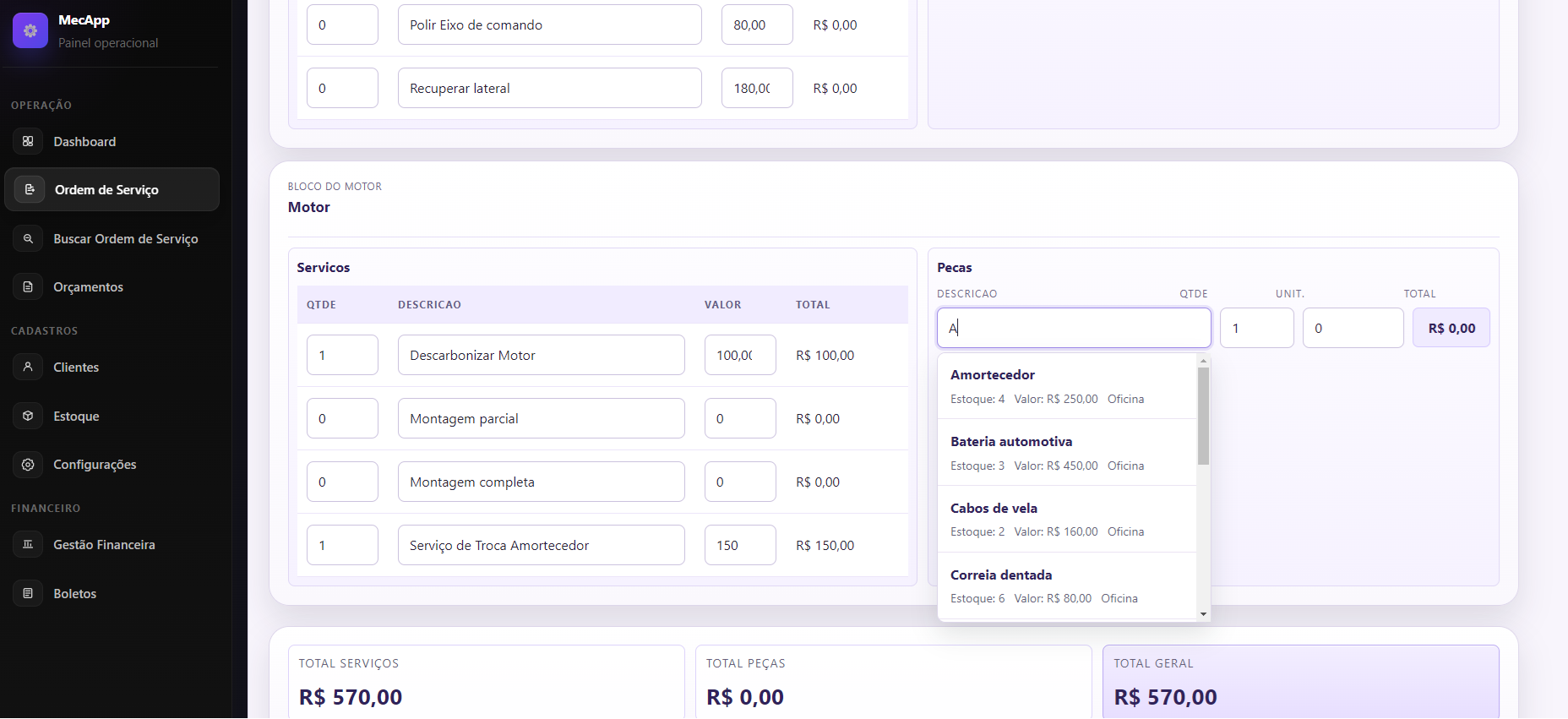Screen dimensions: 1568x719
Task: Click the Gestão Financeira bank icon
Action: (x=28, y=544)
